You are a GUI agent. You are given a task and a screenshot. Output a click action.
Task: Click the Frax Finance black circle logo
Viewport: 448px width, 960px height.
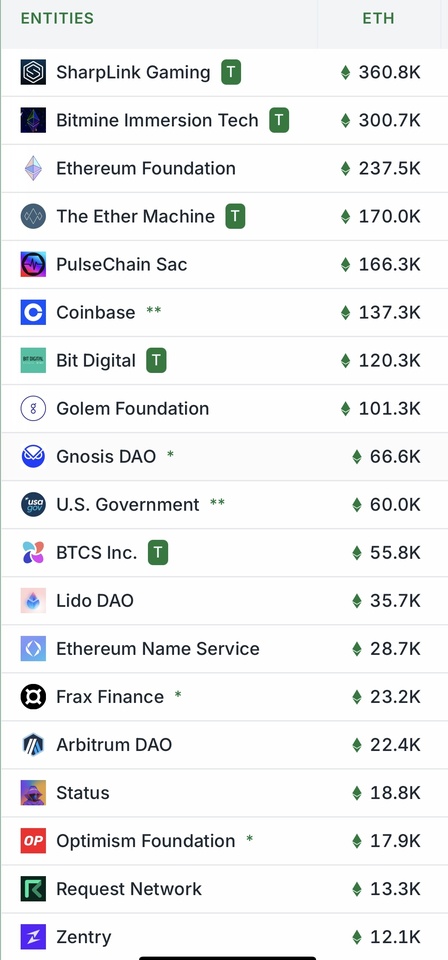point(33,697)
